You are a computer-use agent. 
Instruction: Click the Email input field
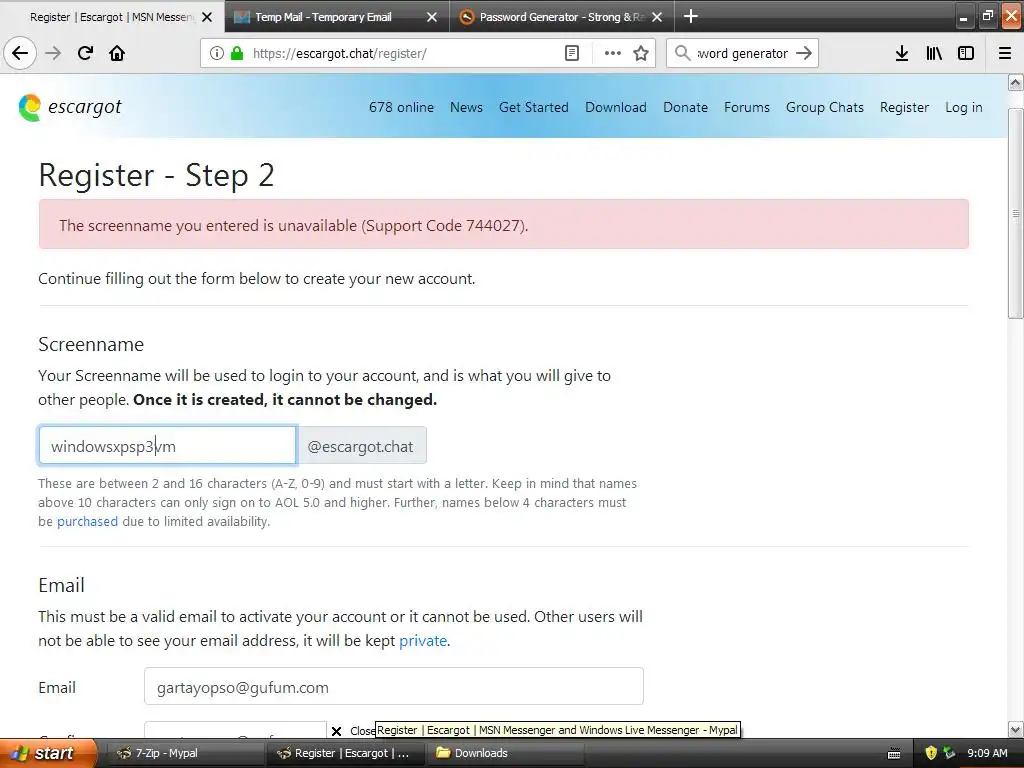click(394, 686)
